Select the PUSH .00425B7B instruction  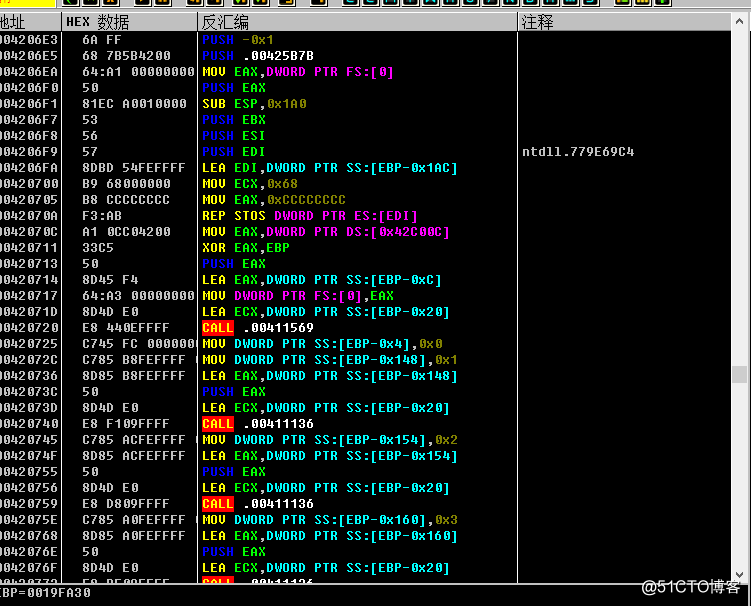point(258,56)
